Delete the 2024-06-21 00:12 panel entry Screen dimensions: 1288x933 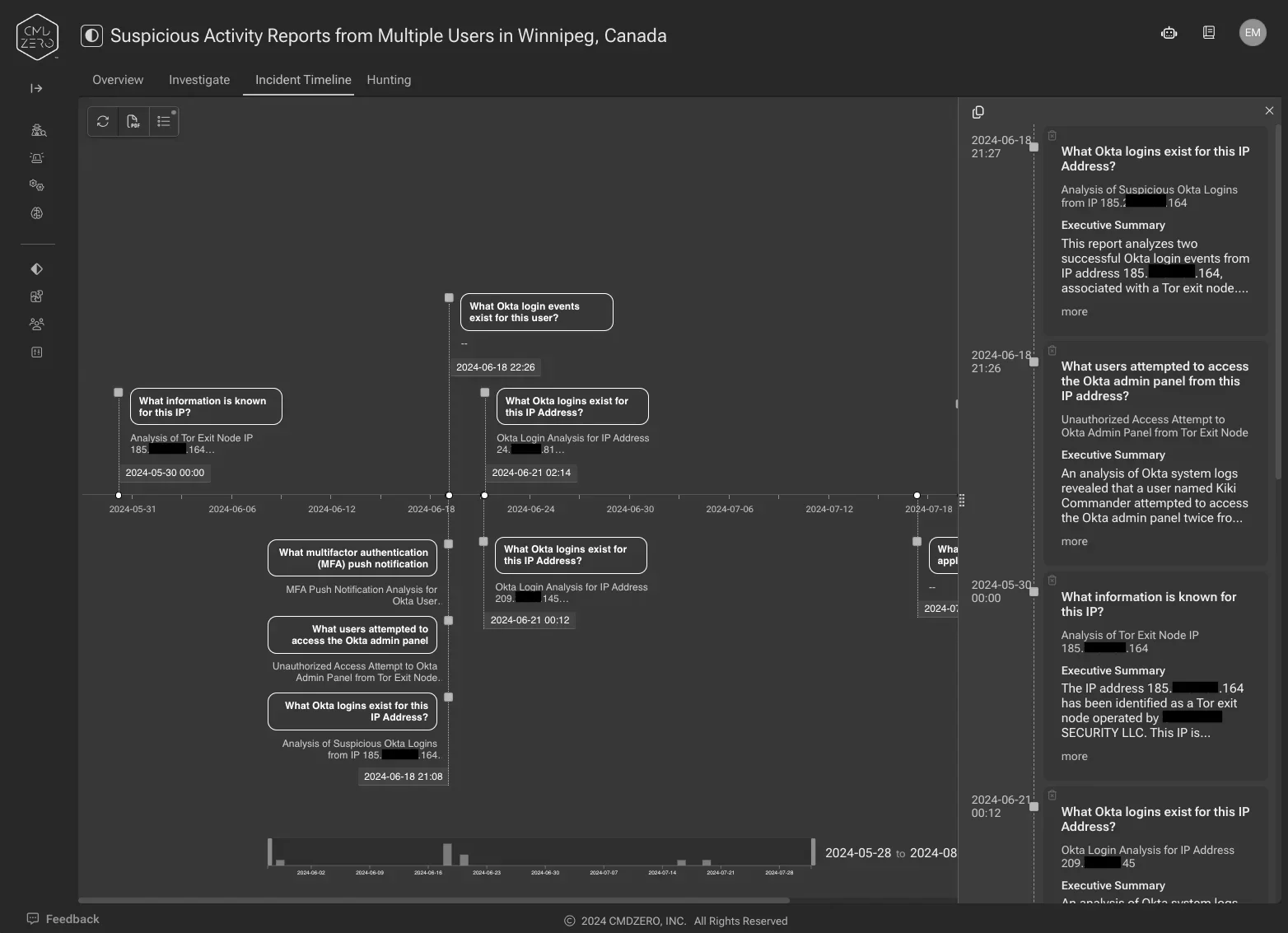1052,795
